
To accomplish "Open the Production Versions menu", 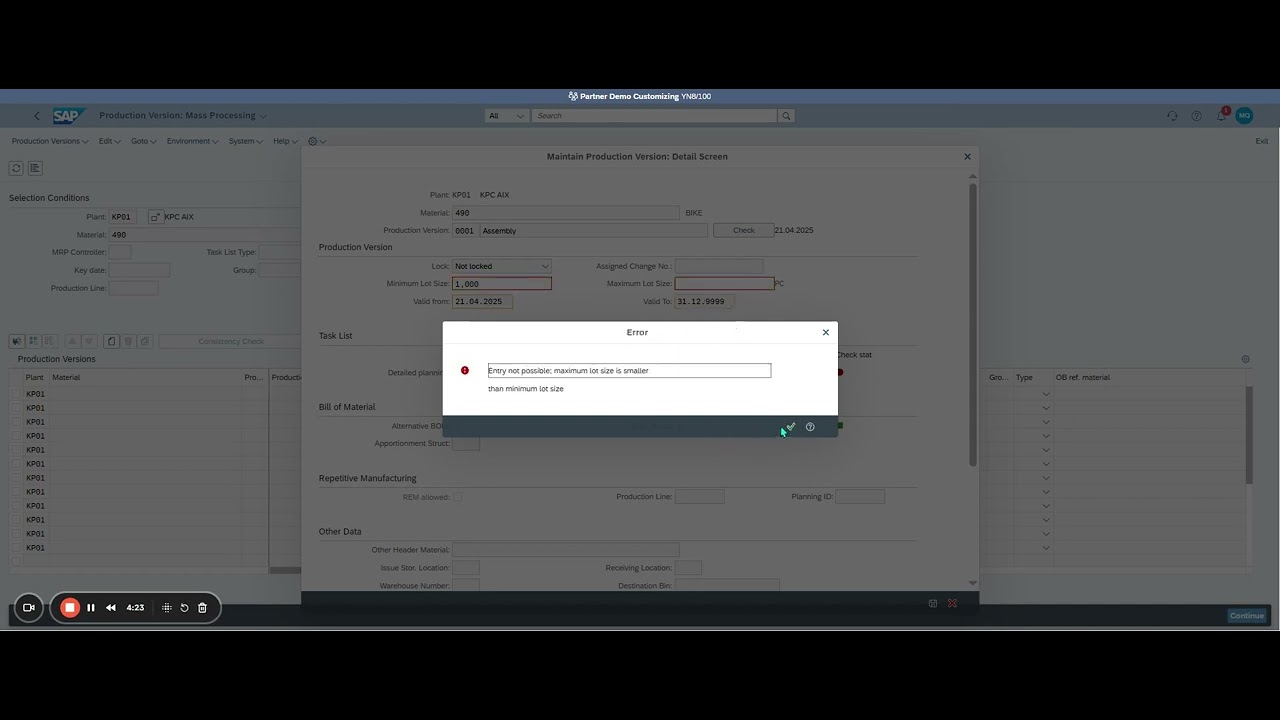I will coord(49,141).
